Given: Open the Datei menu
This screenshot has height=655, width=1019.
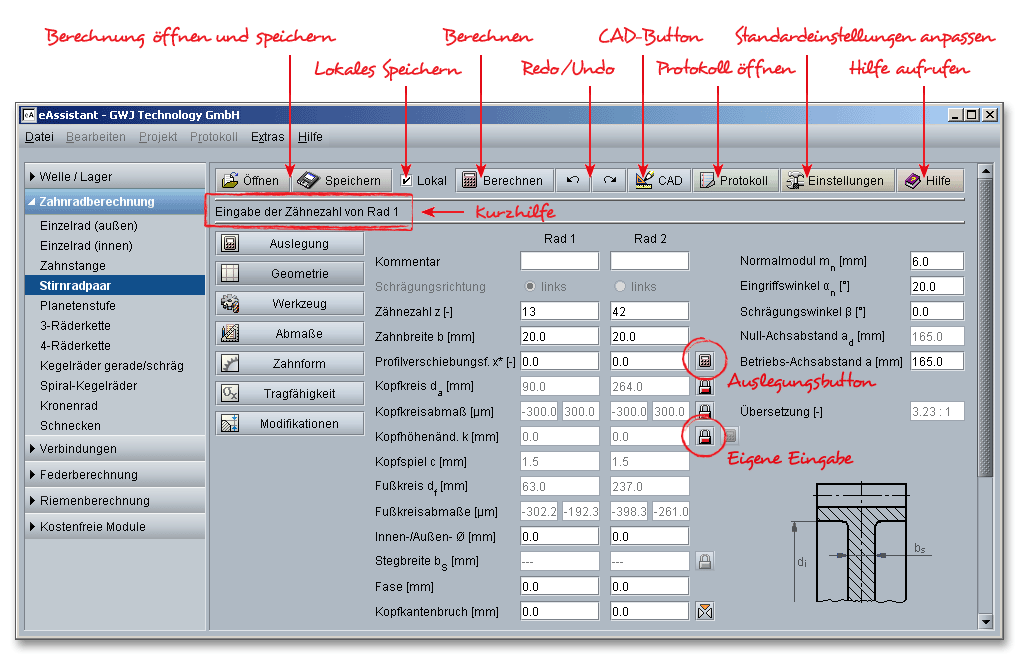Looking at the screenshot, I should click(39, 137).
